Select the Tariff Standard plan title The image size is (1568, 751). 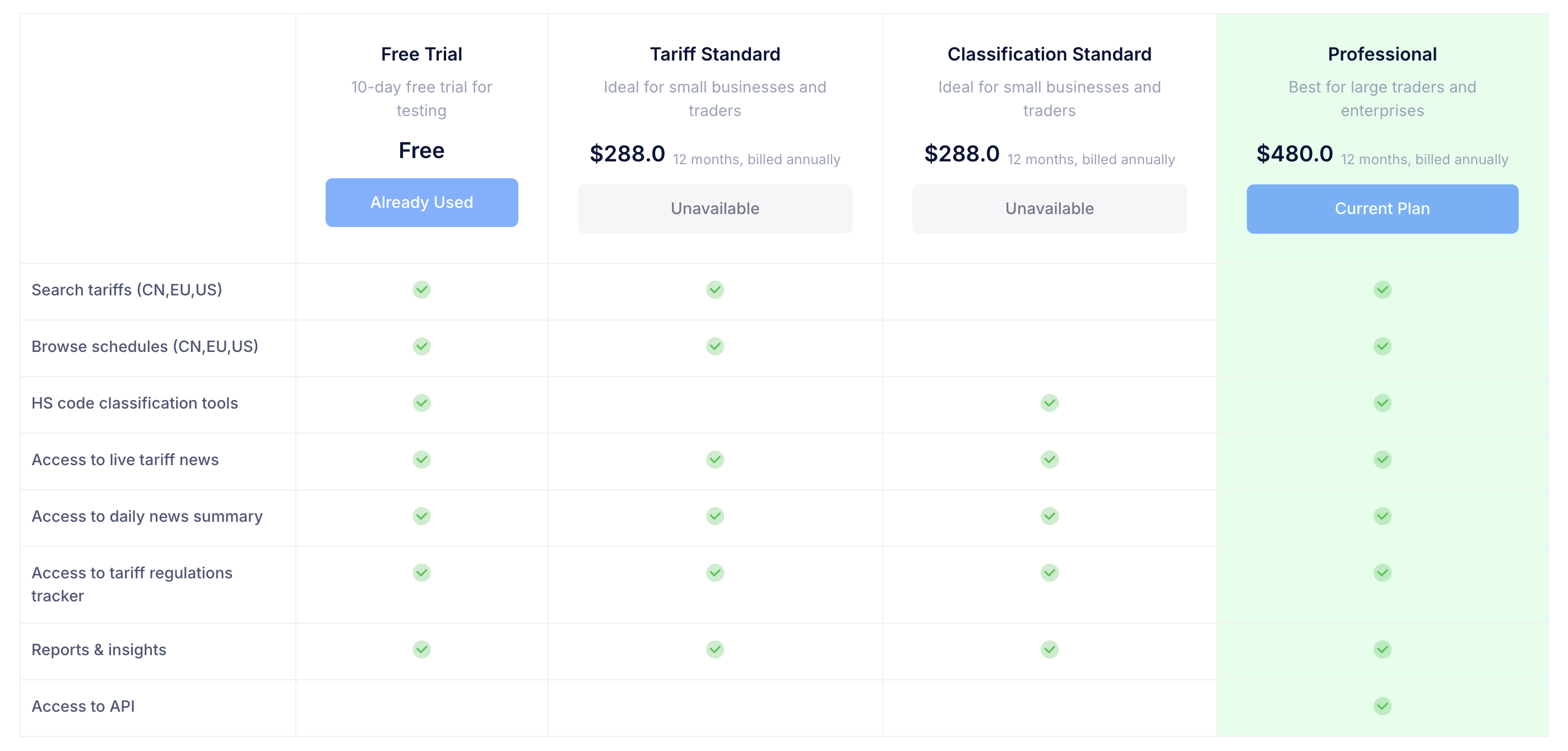coord(715,54)
